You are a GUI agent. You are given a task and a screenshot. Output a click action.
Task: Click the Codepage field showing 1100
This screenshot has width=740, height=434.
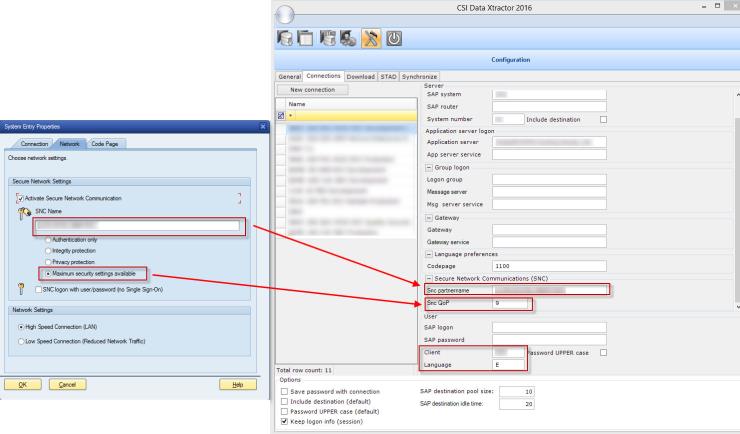click(549, 266)
